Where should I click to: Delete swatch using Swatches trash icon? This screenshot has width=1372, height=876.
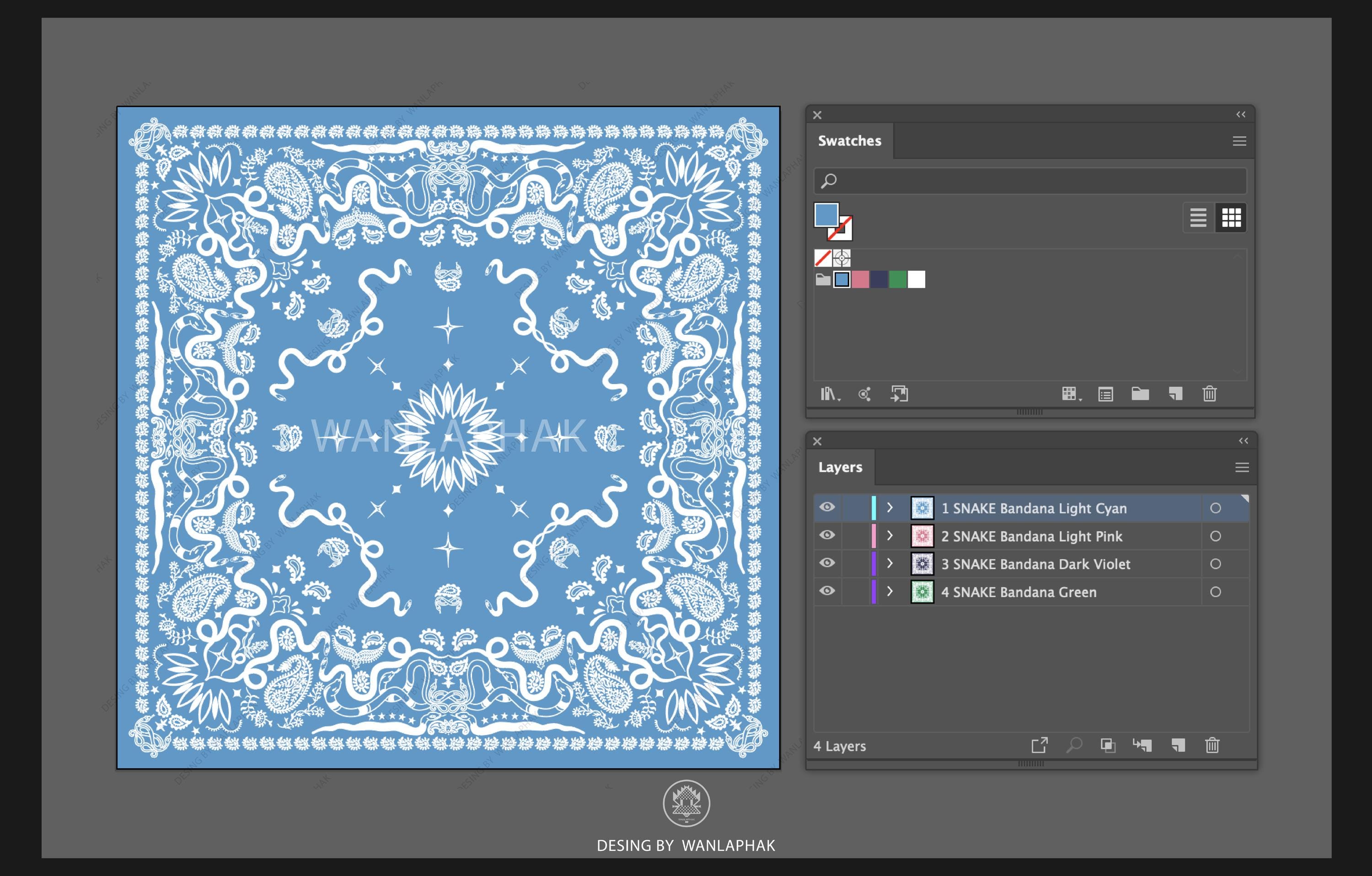pyautogui.click(x=1210, y=394)
